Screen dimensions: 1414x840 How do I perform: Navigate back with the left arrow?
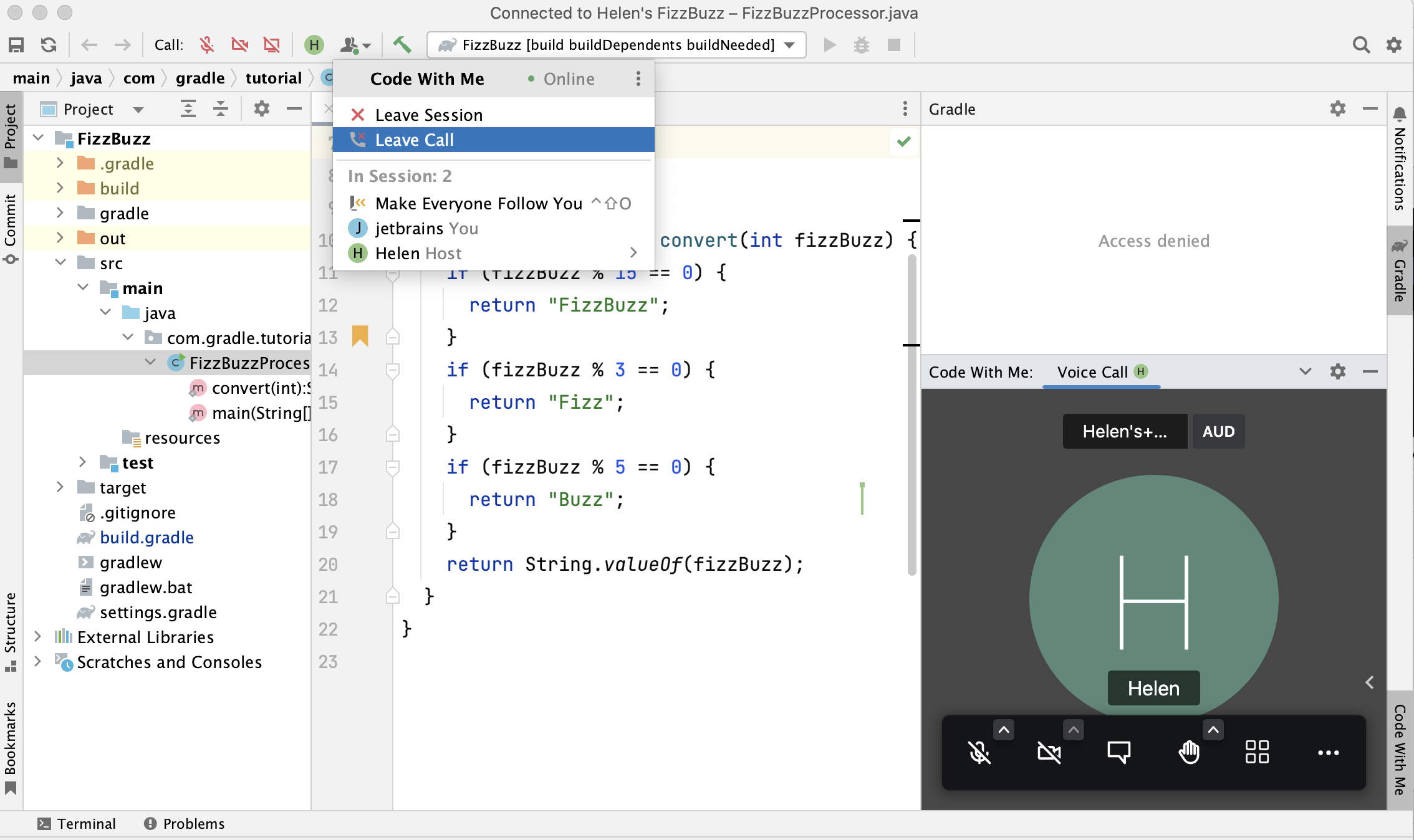[x=90, y=45]
